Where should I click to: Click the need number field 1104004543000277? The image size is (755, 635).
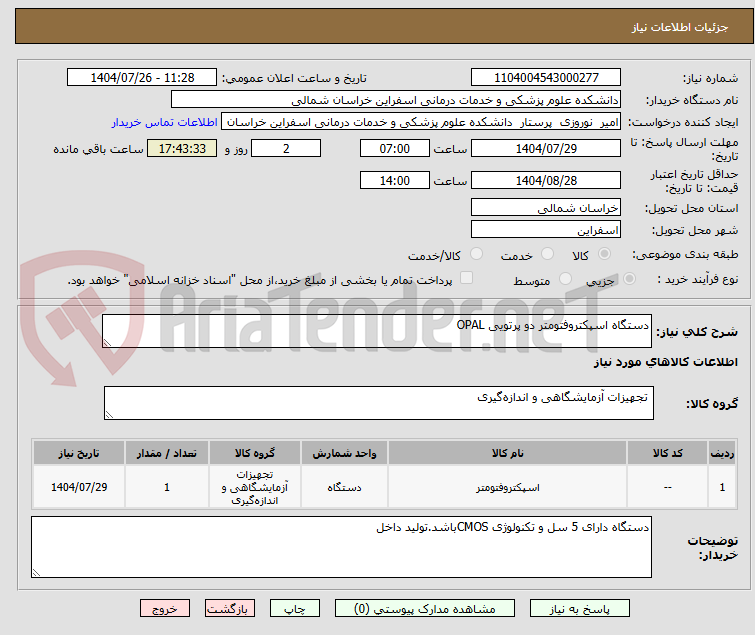pyautogui.click(x=546, y=78)
